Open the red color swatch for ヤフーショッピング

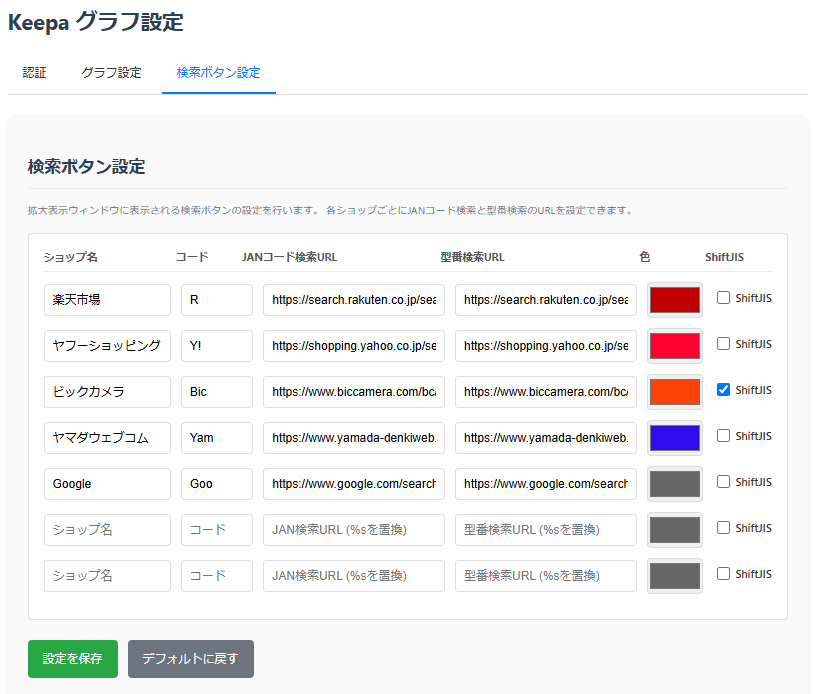click(x=675, y=346)
